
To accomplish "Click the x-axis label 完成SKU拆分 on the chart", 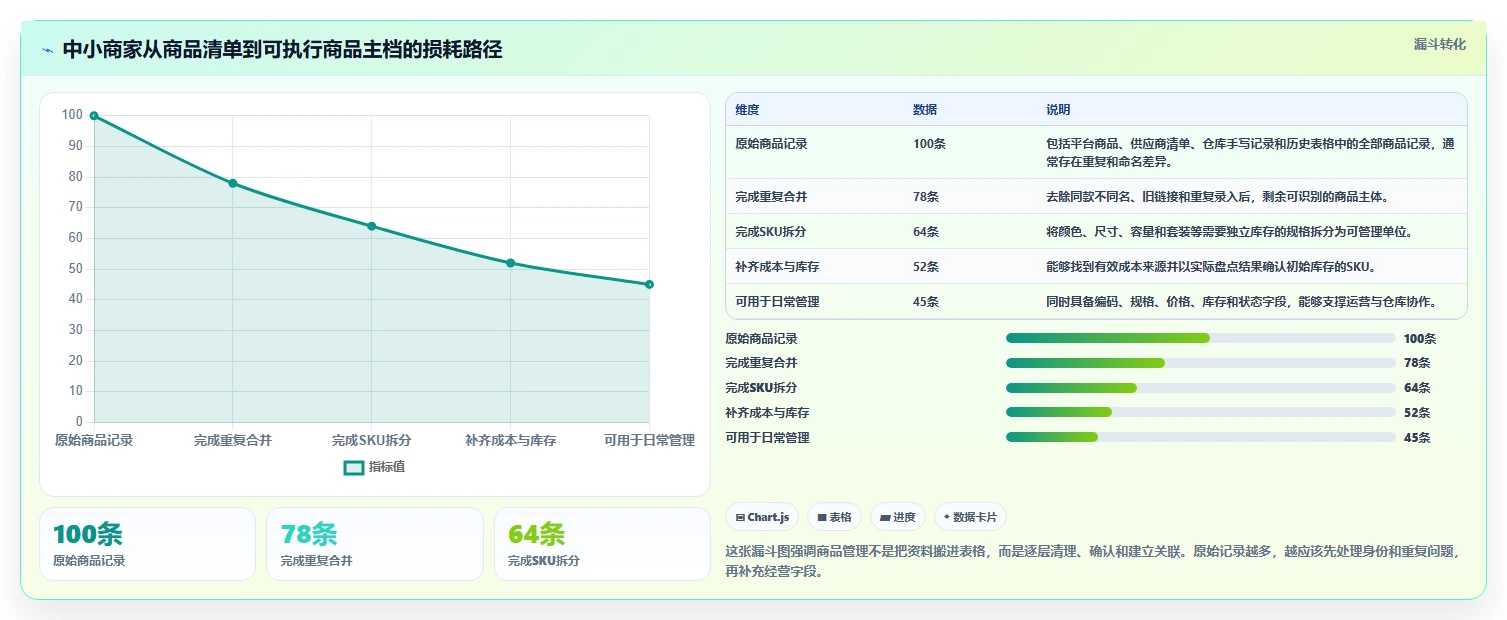I will coord(372,440).
